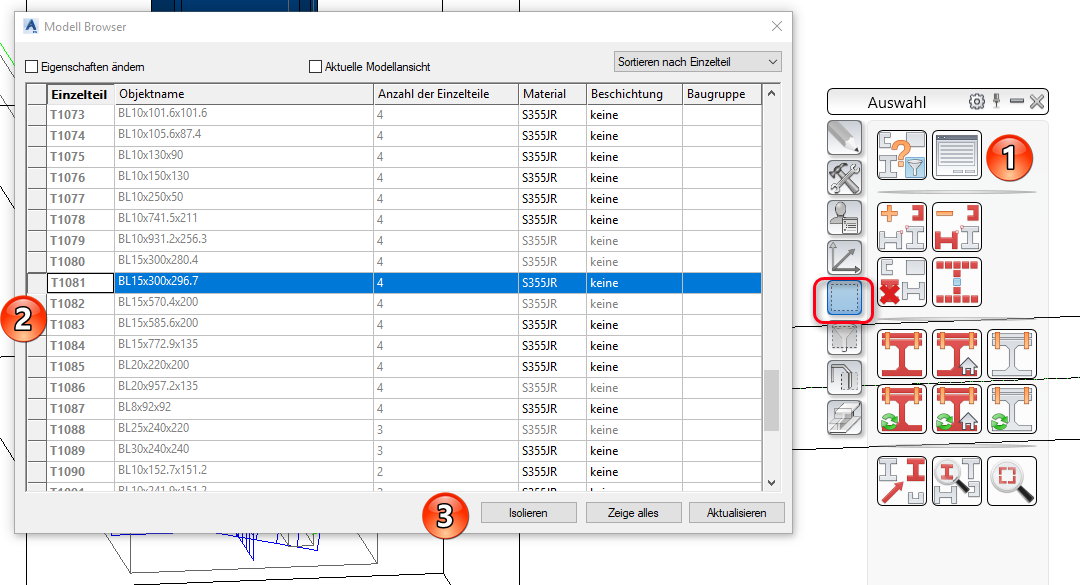
Task: Open the Modell Browser palette icon
Action: point(957,155)
